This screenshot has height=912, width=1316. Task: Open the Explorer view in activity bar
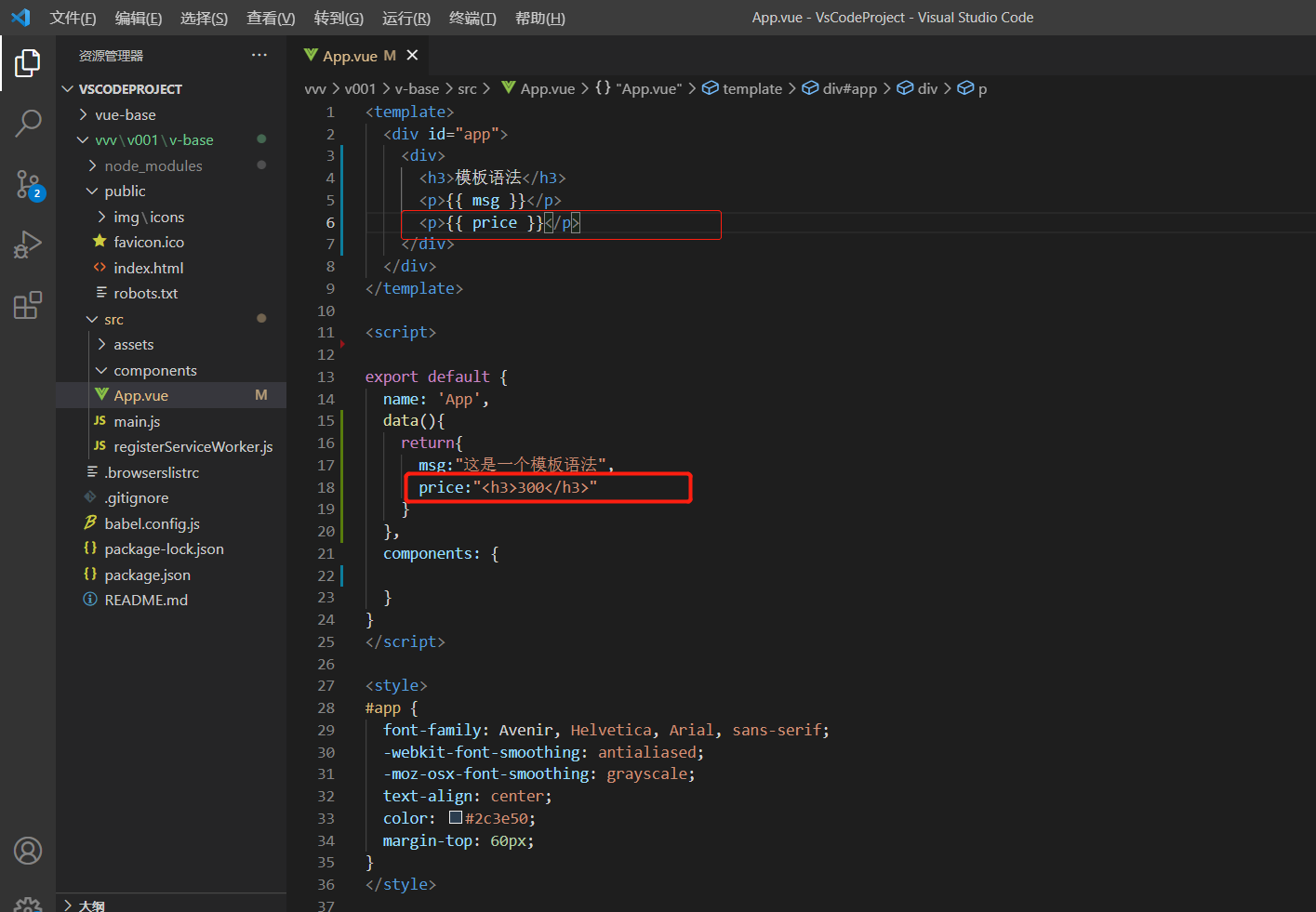[28, 63]
